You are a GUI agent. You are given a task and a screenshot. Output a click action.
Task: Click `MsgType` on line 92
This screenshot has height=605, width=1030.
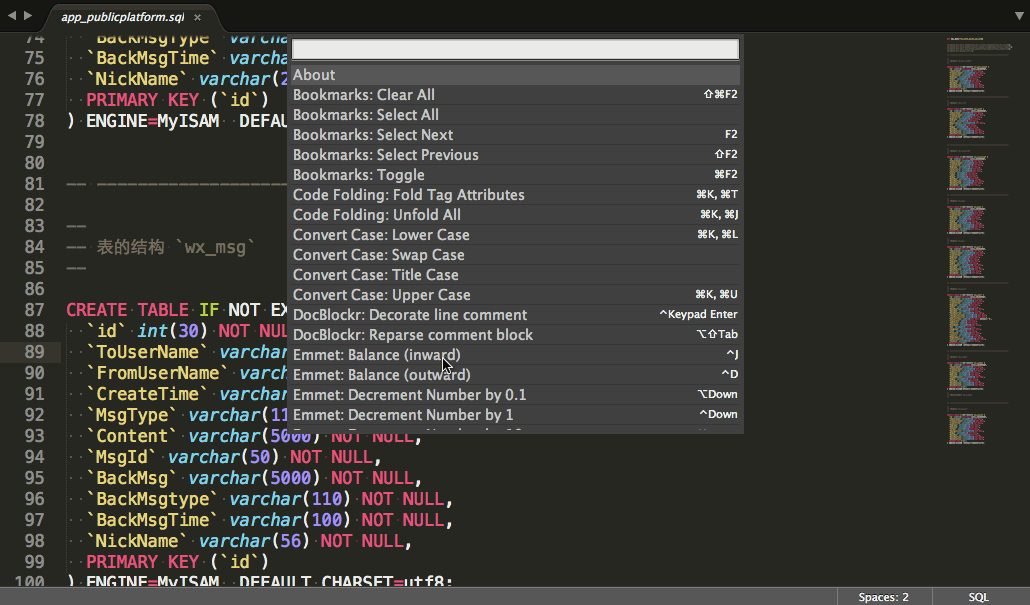tap(132, 415)
